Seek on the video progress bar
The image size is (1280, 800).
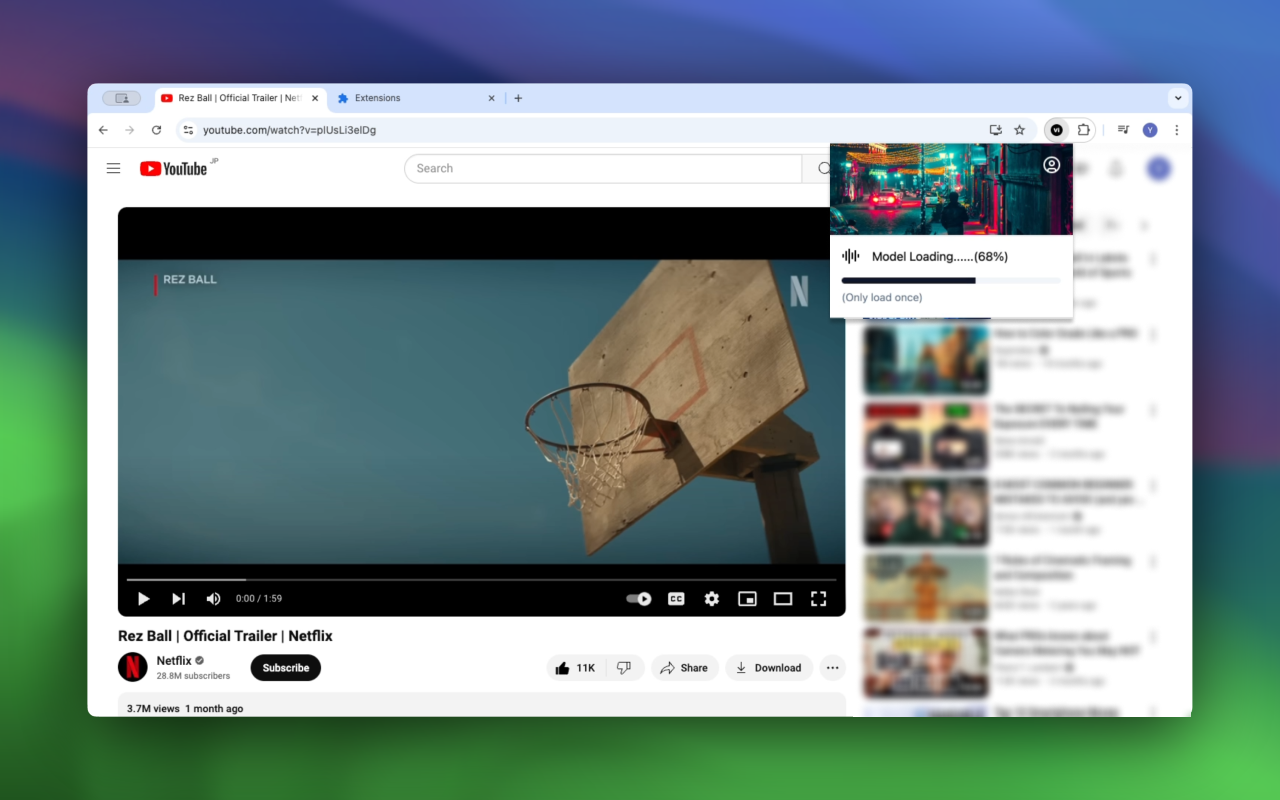point(481,579)
